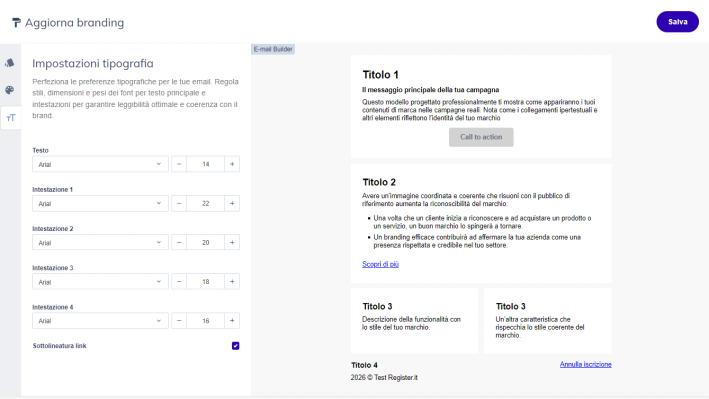This screenshot has width=709, height=399.
Task: Click the Titolo 2 heading in preview
Action: (x=379, y=182)
